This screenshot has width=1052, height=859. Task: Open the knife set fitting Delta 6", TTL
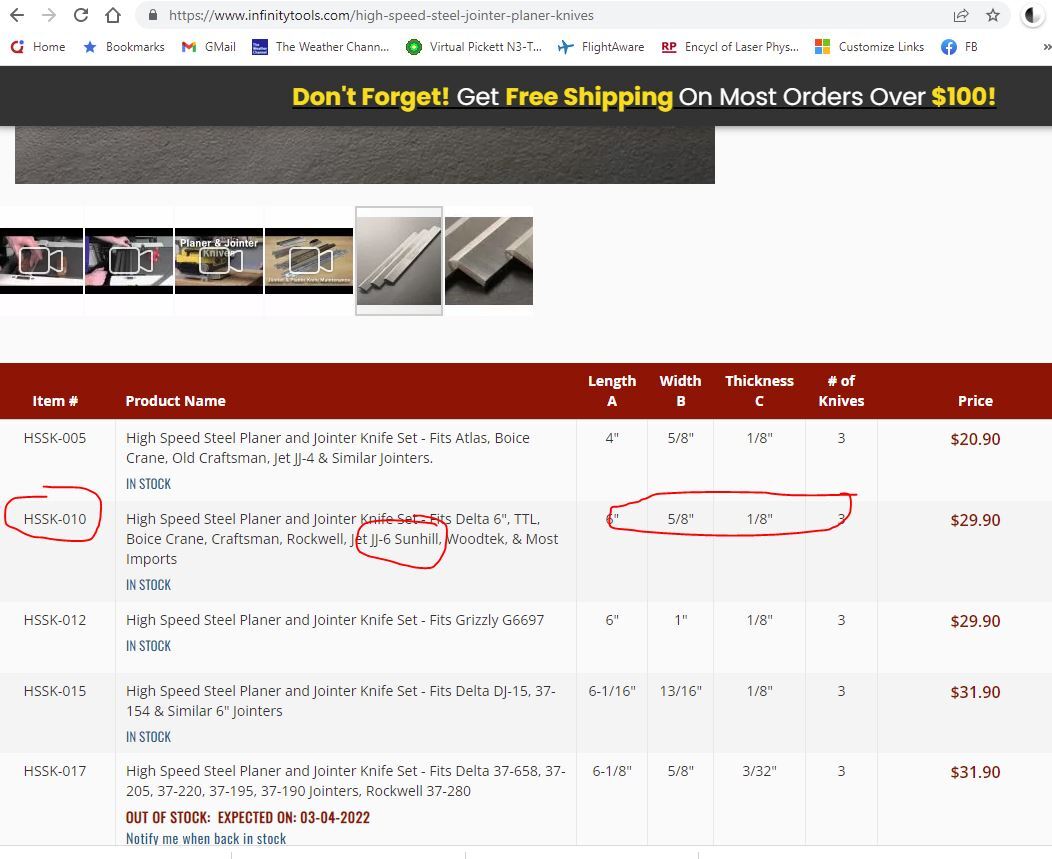(342, 539)
